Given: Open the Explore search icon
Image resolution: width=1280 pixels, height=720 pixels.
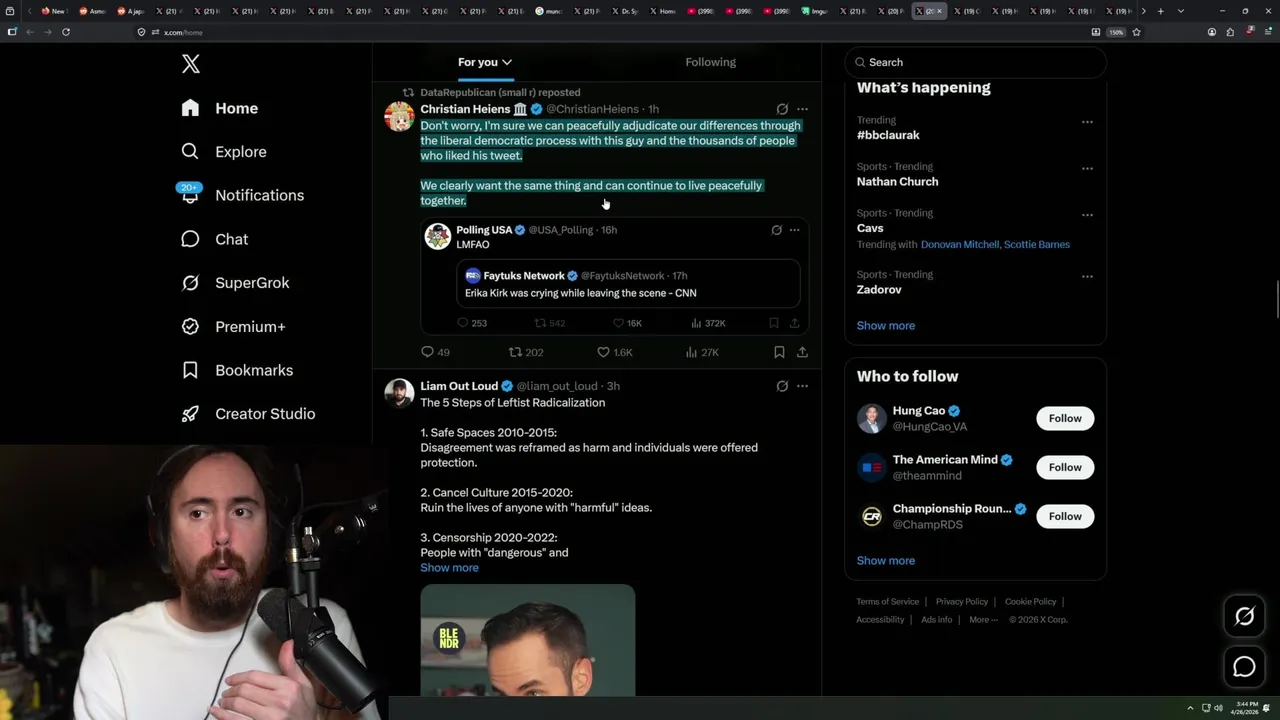Looking at the screenshot, I should 190,151.
